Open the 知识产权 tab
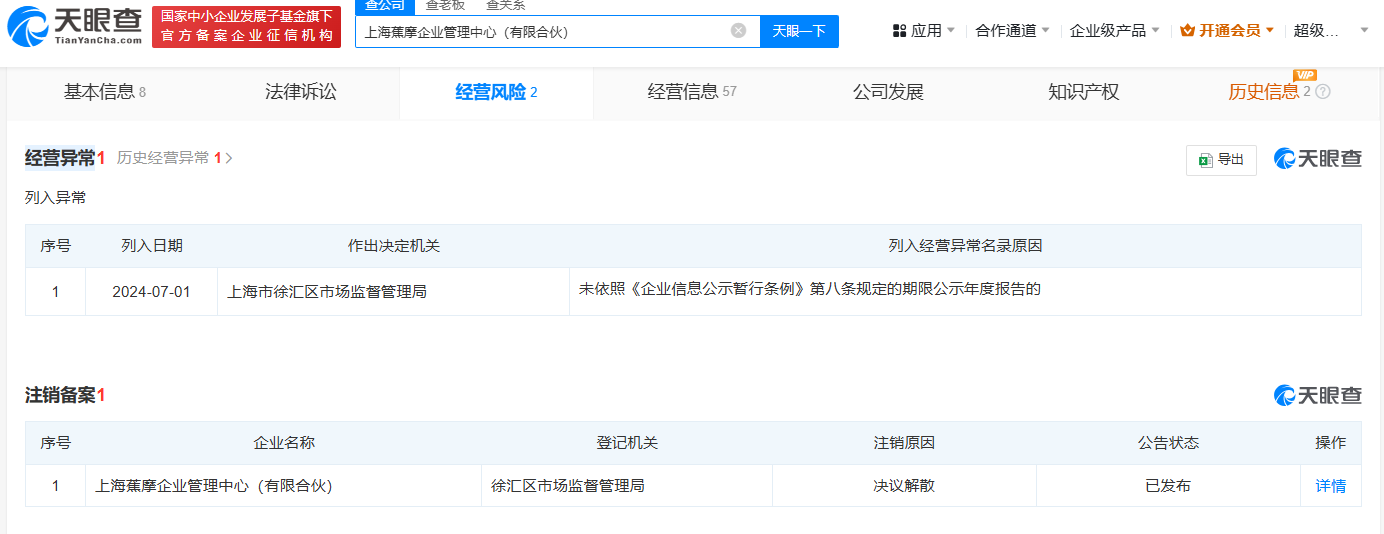Screen dimensions: 1384x534 [1083, 92]
